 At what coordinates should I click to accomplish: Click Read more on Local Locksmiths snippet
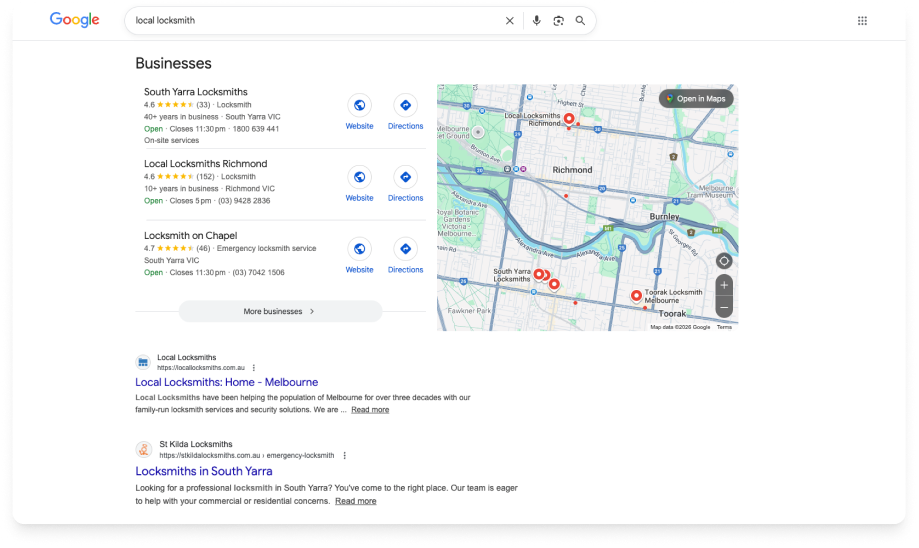(370, 410)
